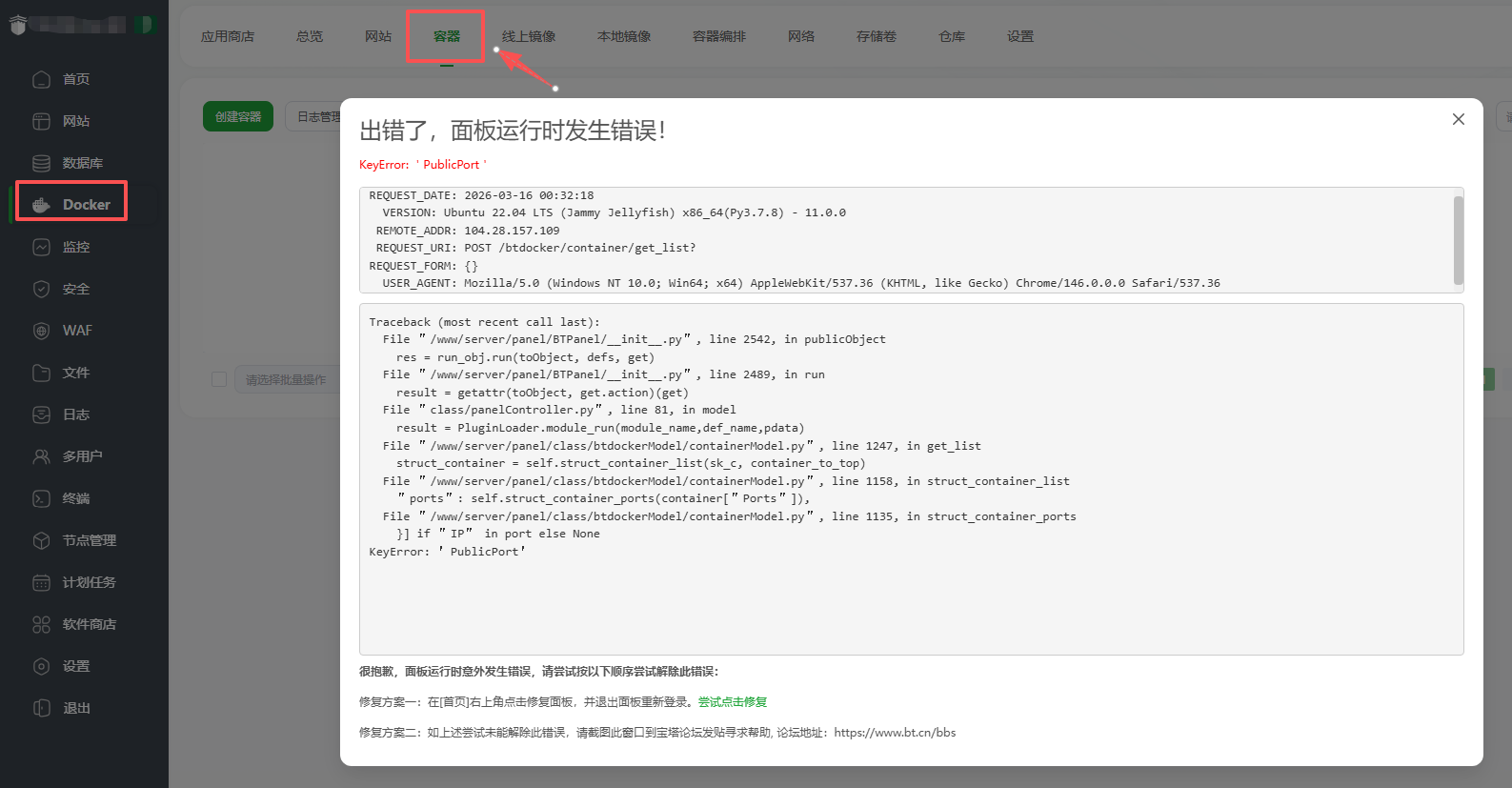Click the request info panel scrollbar
Image resolution: width=1512 pixels, height=788 pixels.
pyautogui.click(x=1458, y=239)
